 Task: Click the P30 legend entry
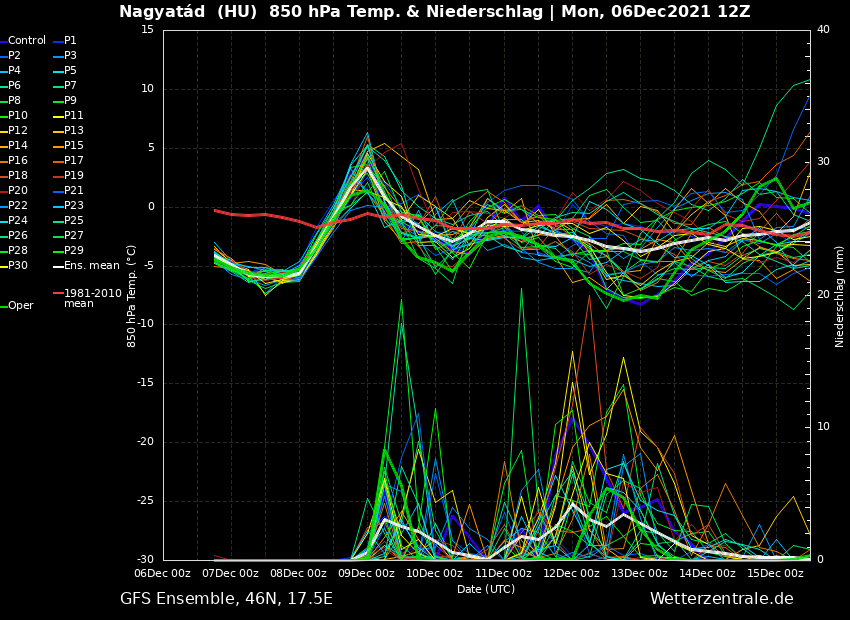point(18,266)
